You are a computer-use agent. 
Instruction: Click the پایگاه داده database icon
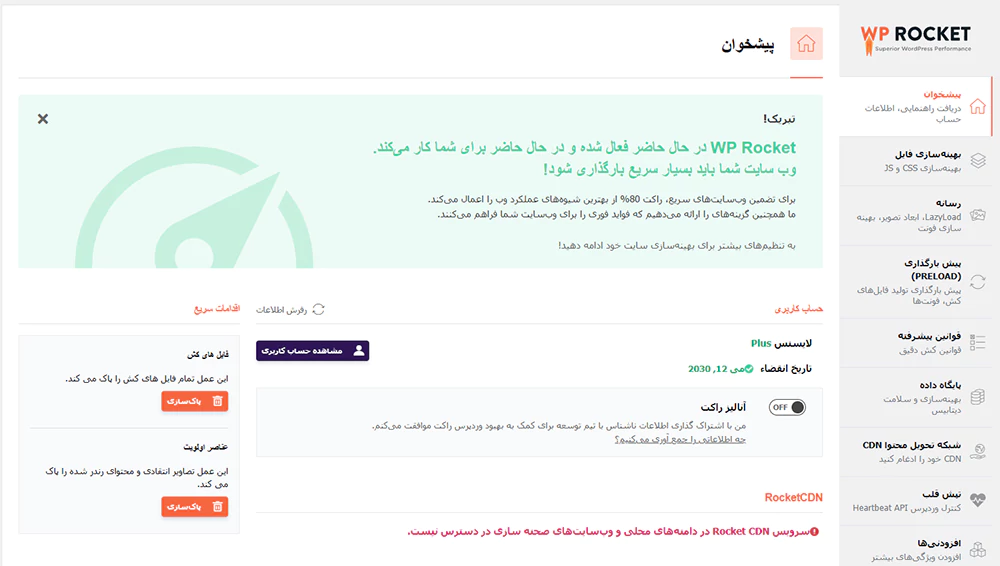point(978,397)
